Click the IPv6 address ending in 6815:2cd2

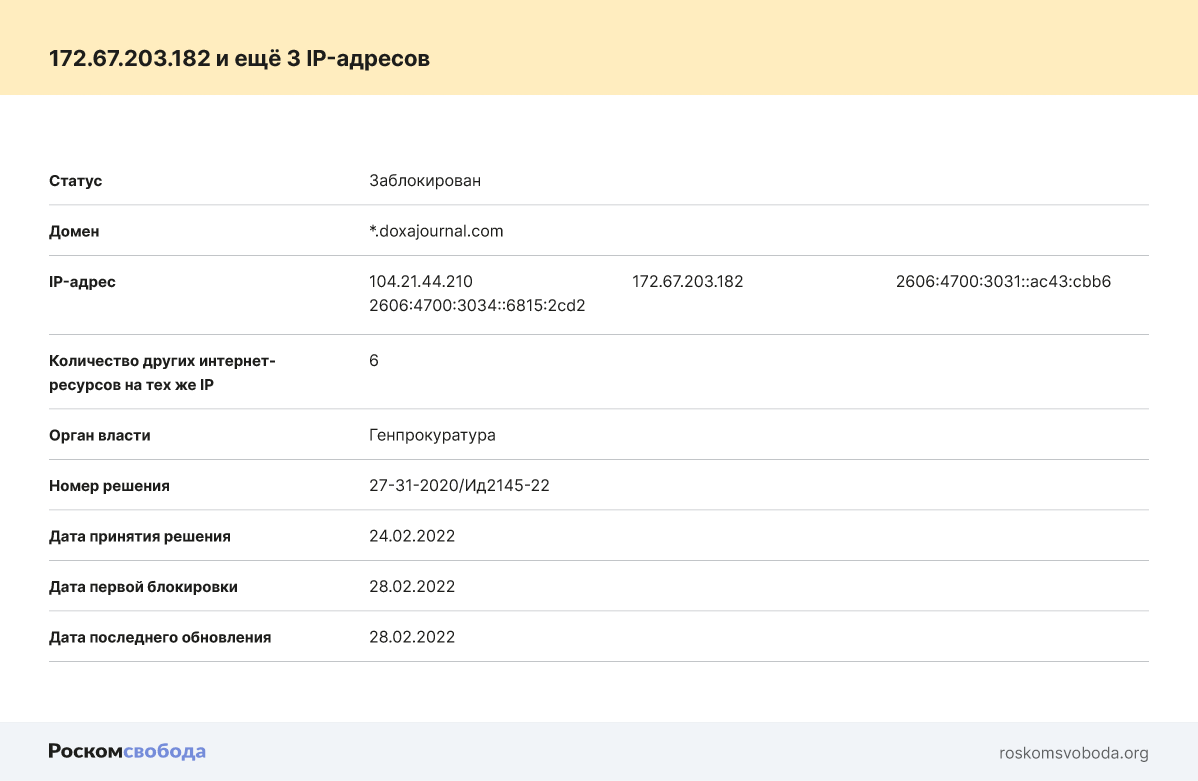point(477,306)
